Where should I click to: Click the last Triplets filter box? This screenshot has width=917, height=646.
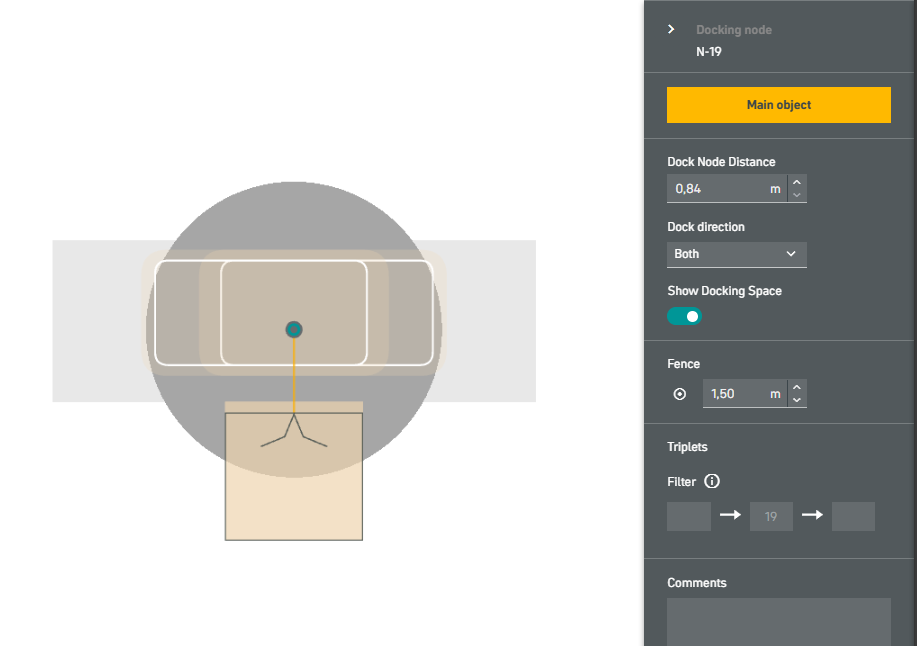(853, 516)
